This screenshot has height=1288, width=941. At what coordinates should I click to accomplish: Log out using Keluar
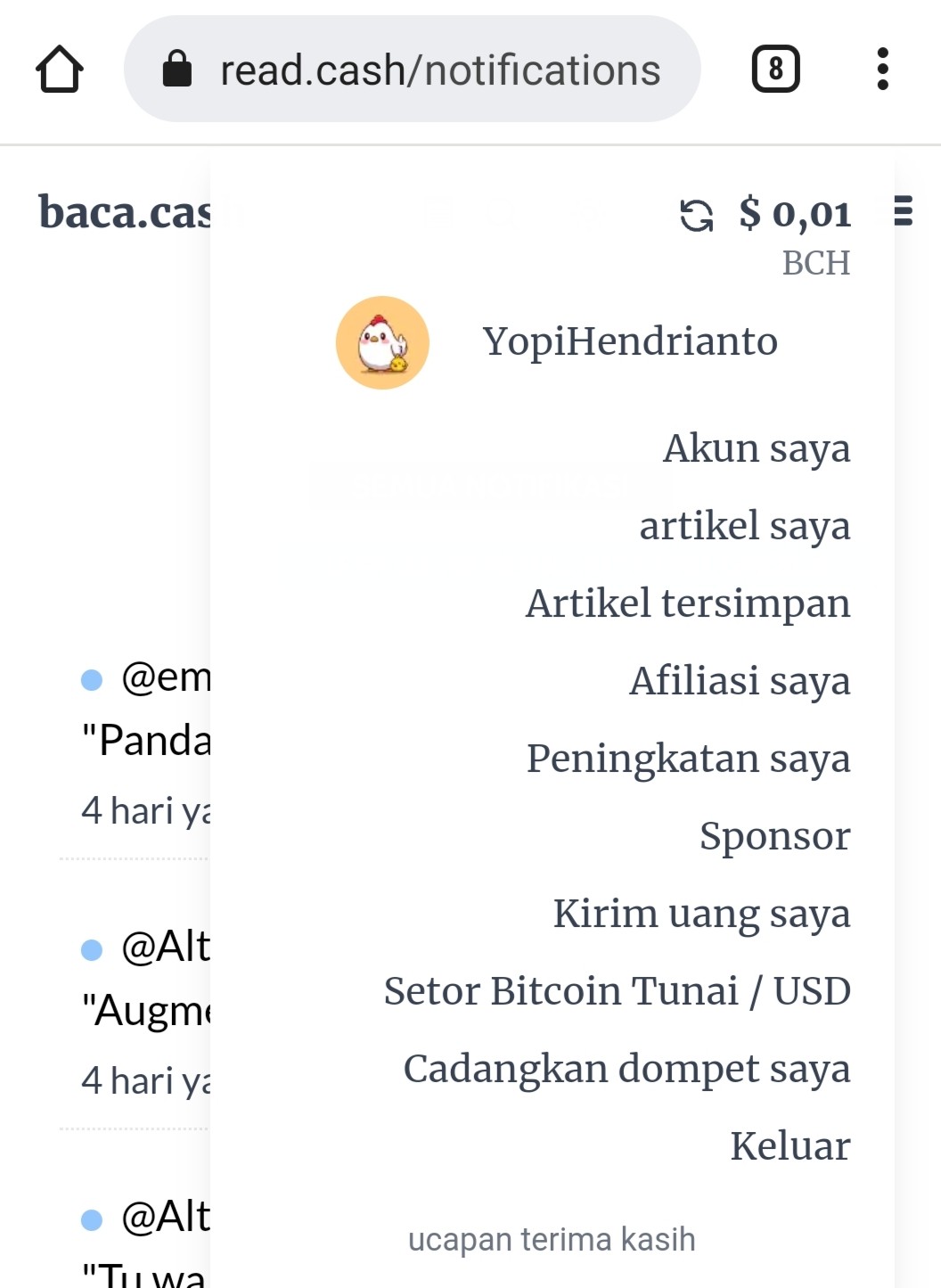[x=790, y=1146]
